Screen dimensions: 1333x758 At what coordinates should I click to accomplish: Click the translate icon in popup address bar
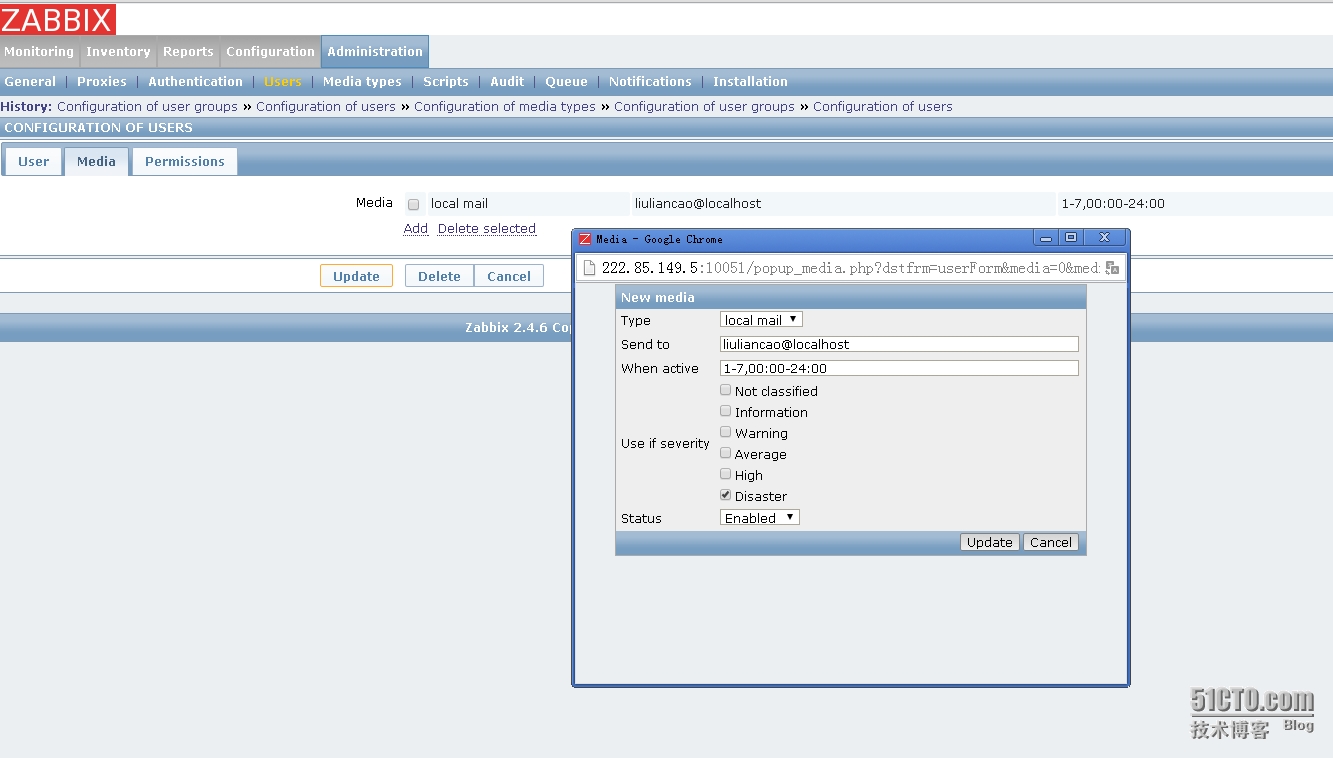pyautogui.click(x=1111, y=268)
